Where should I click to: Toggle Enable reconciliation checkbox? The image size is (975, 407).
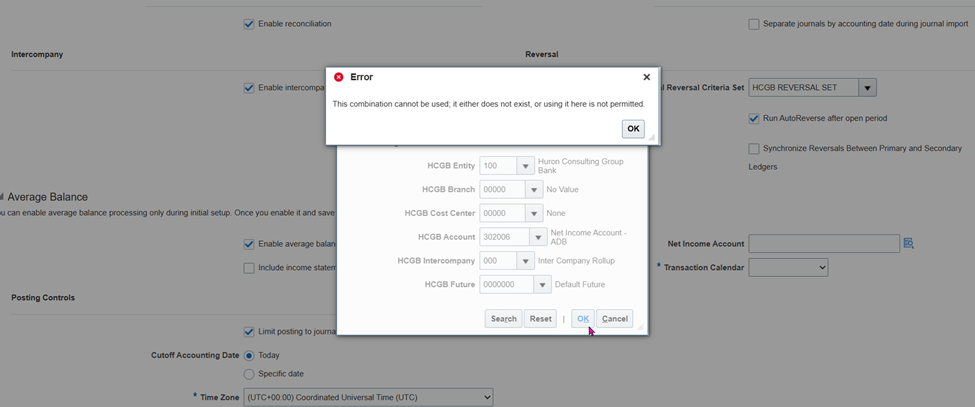249,24
